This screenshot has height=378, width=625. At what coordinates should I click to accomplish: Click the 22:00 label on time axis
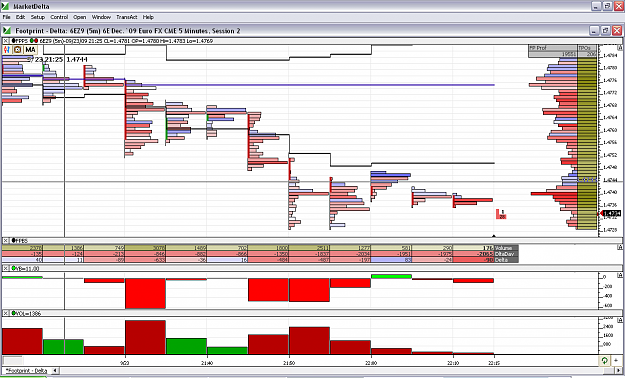pos(371,363)
